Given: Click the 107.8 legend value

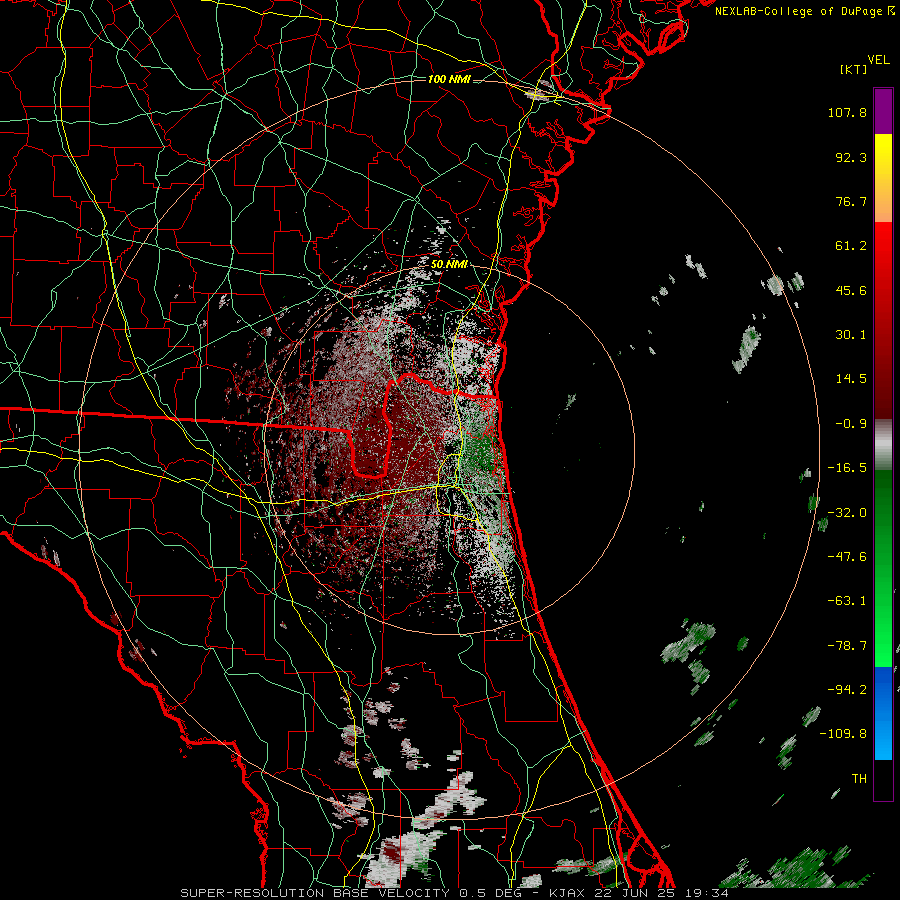Looking at the screenshot, I should click(847, 112).
